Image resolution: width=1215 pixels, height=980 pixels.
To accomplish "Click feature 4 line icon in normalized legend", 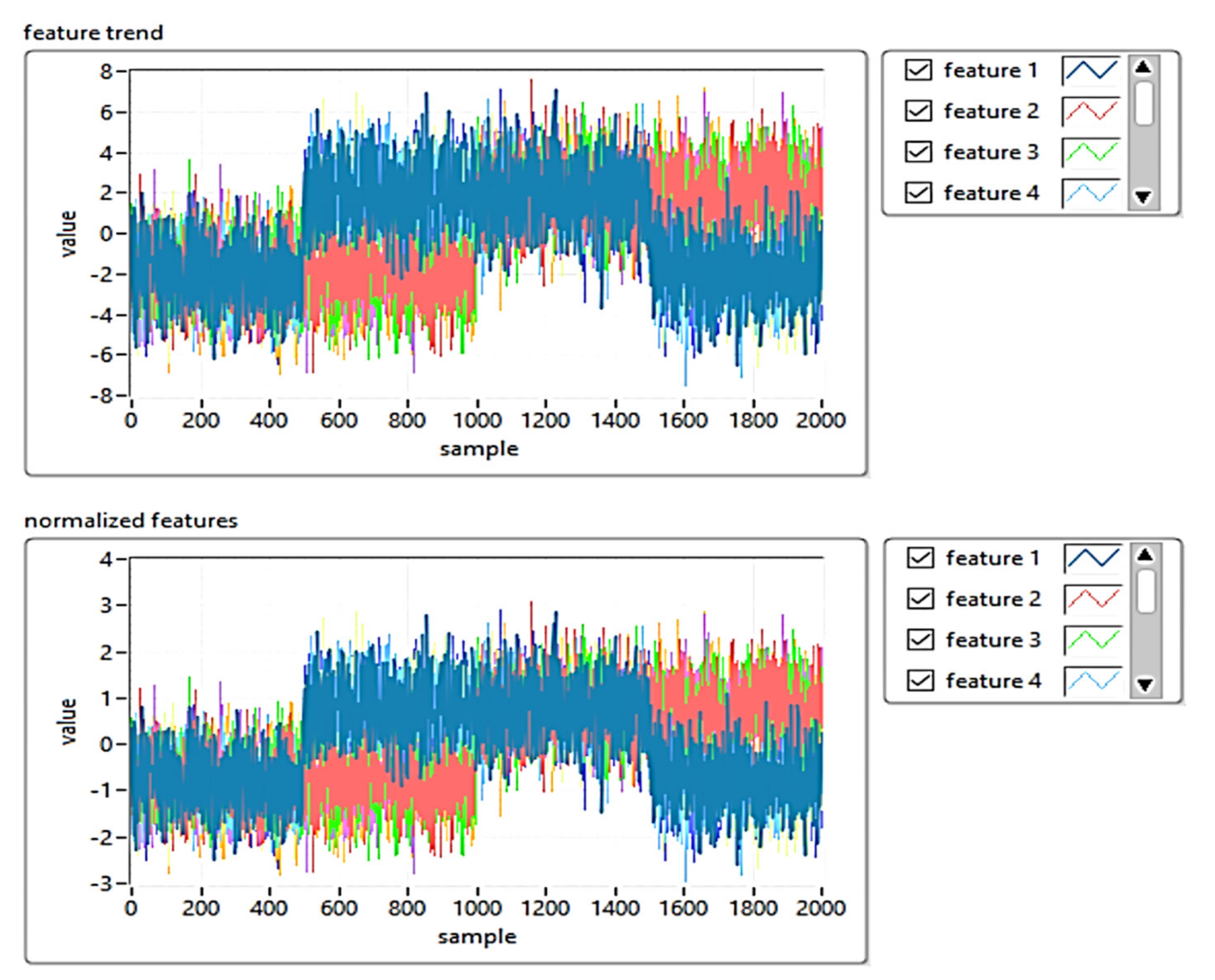I will point(1093,681).
